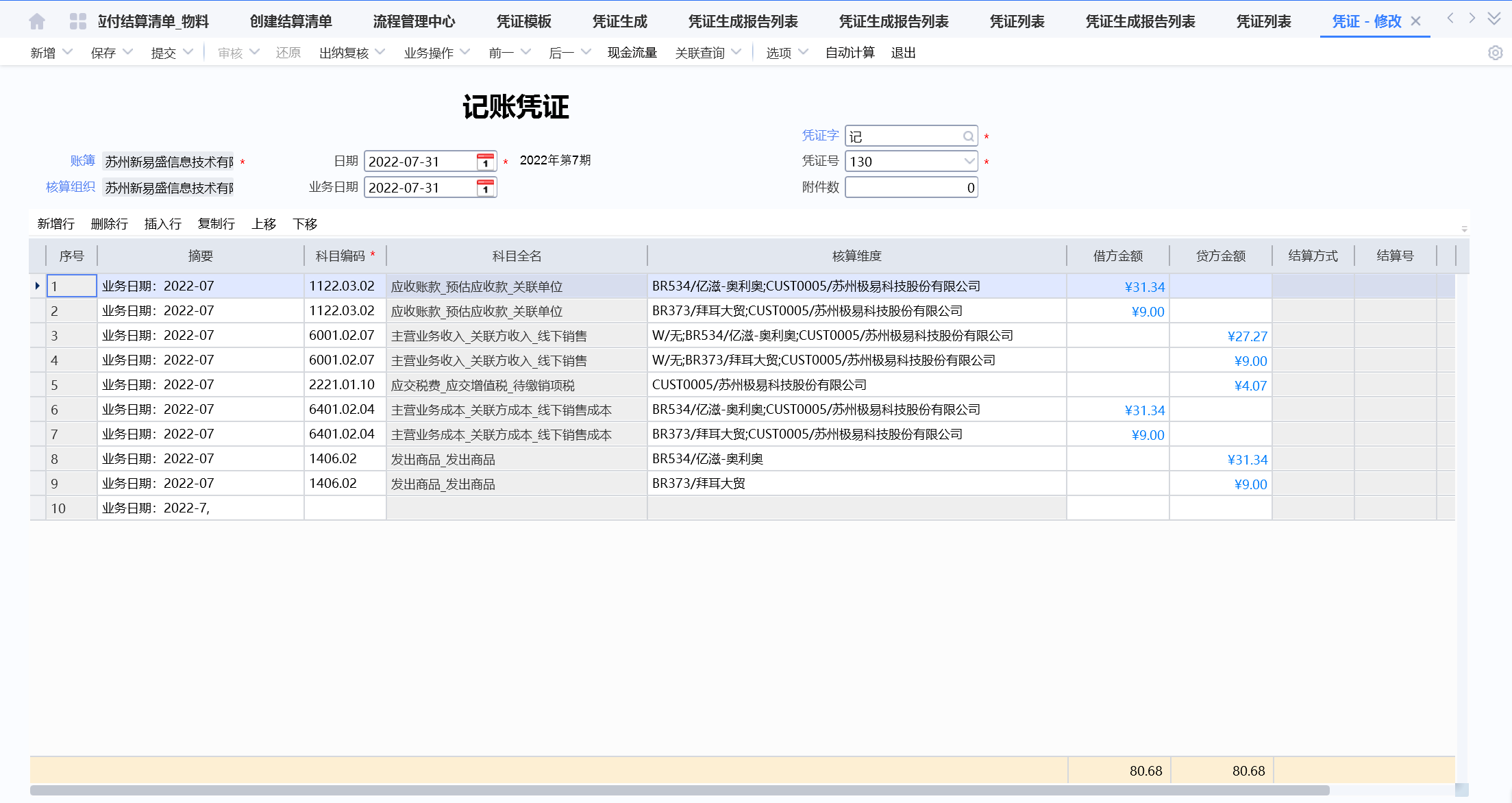Image resolution: width=1512 pixels, height=803 pixels.
Task: Go to the home page icon
Action: point(37,21)
